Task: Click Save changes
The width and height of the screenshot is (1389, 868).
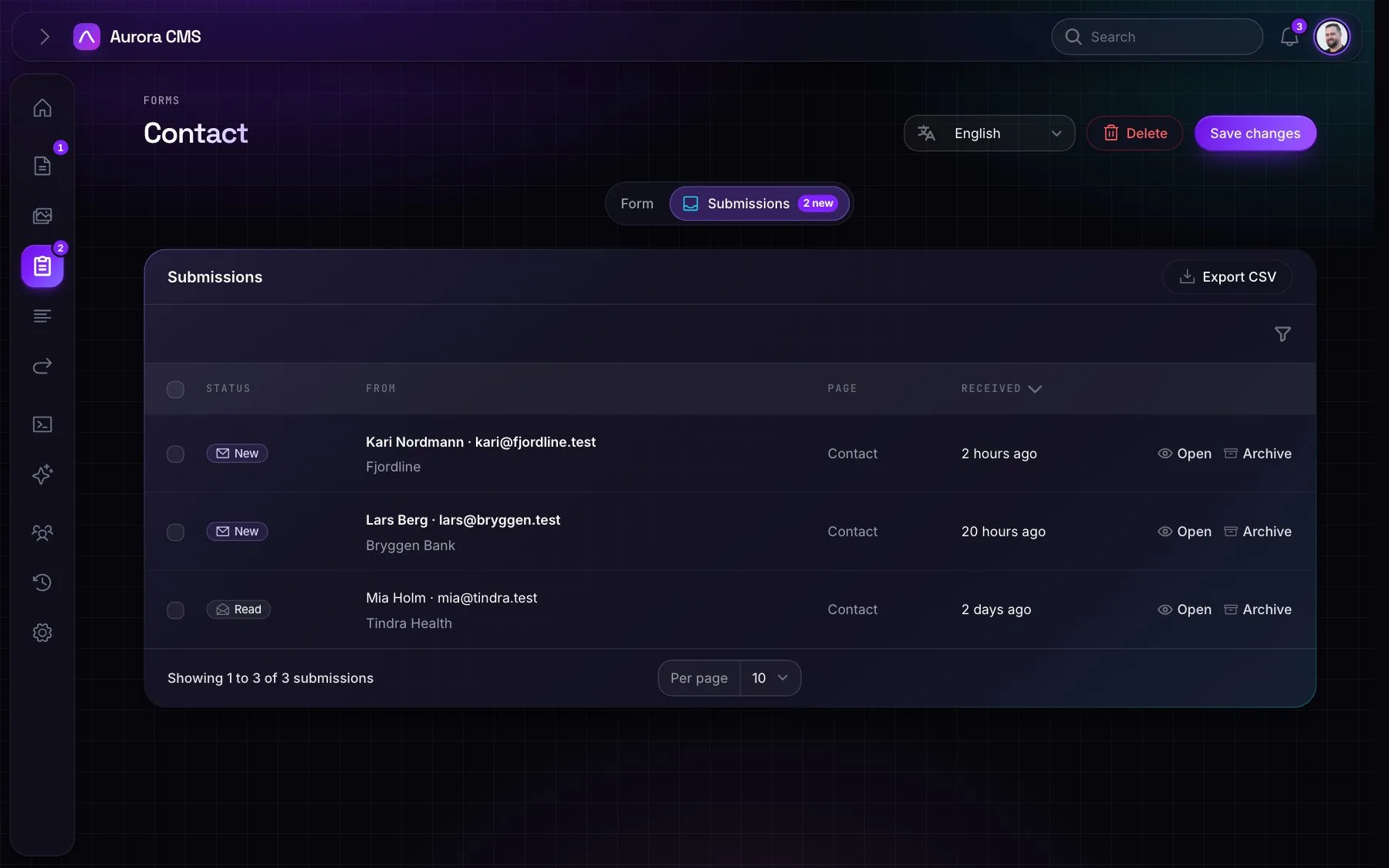Action: (1255, 133)
